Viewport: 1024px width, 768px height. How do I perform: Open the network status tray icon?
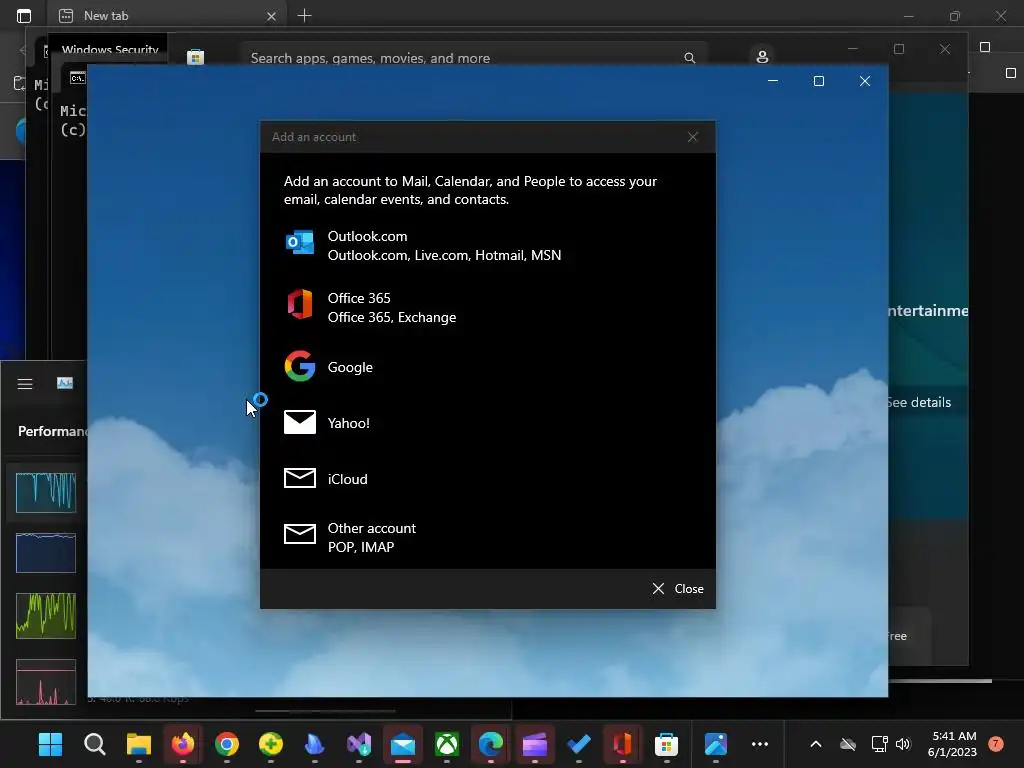point(879,744)
